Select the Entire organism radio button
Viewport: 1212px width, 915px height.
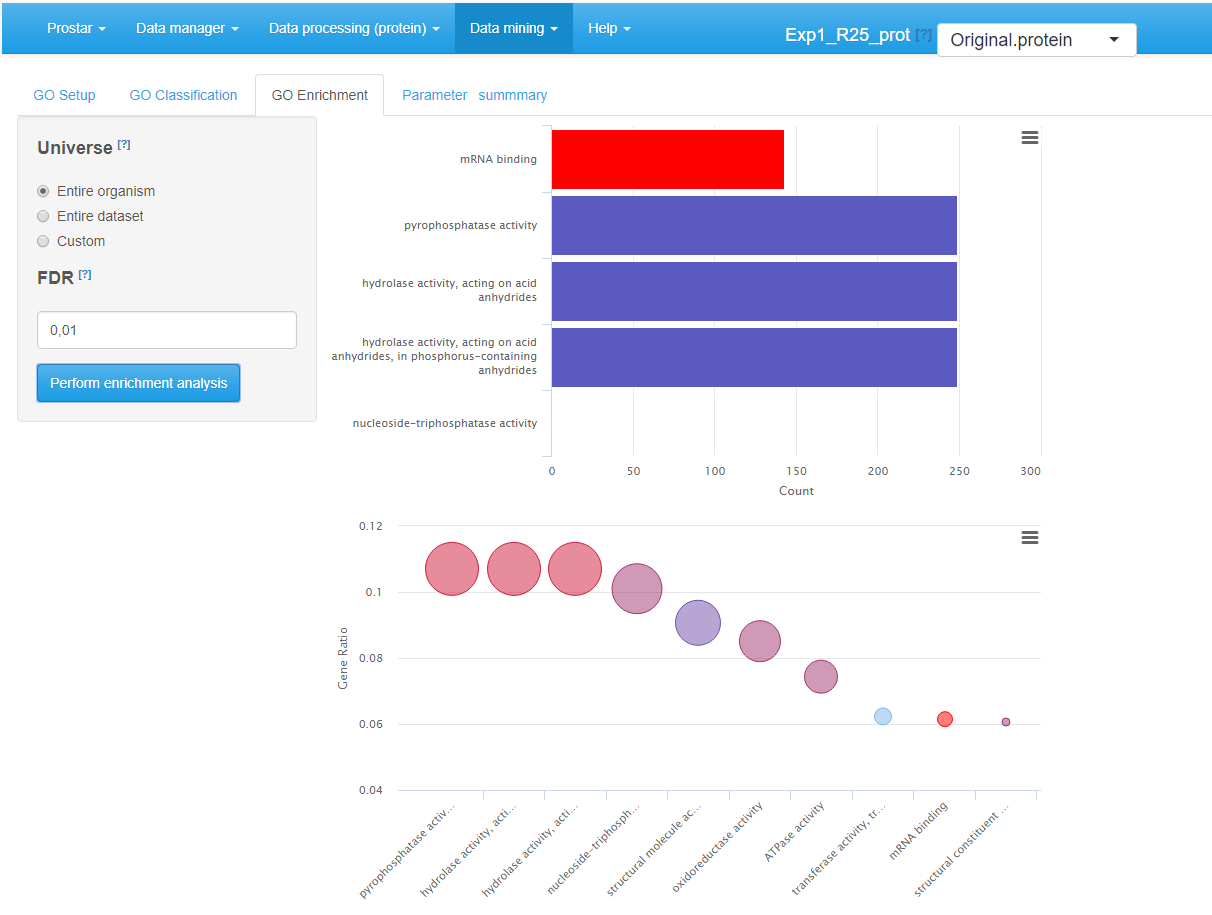click(x=43, y=191)
